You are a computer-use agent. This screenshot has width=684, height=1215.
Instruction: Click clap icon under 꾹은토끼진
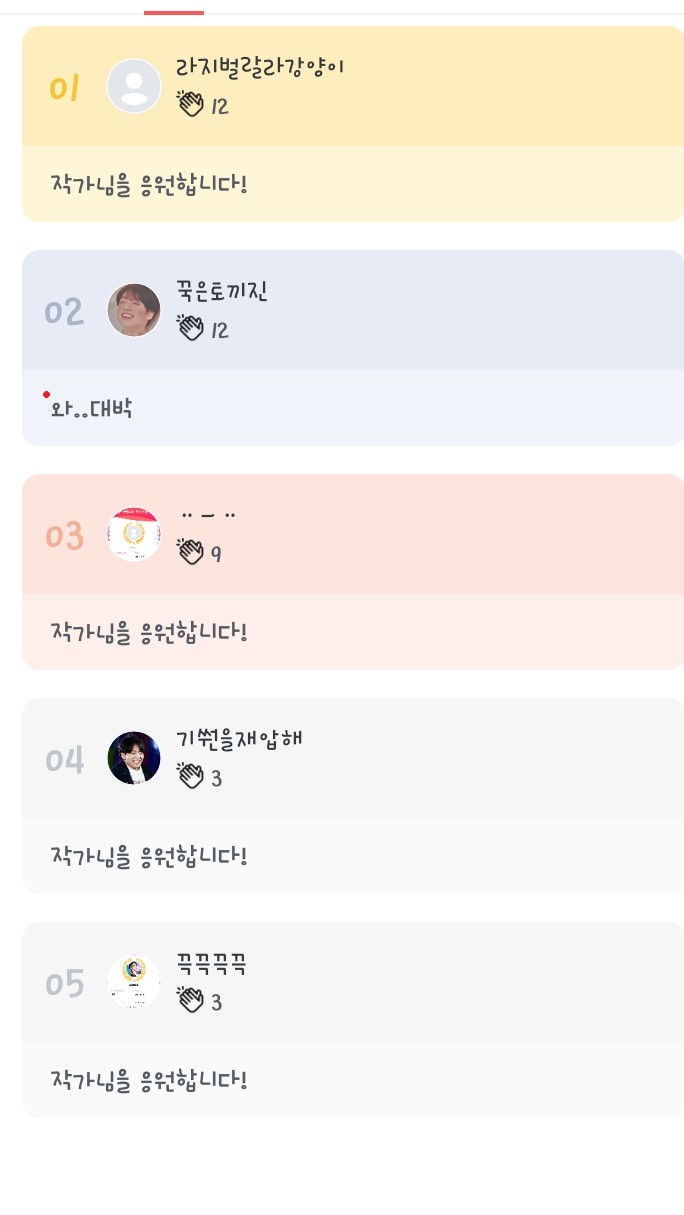[190, 328]
